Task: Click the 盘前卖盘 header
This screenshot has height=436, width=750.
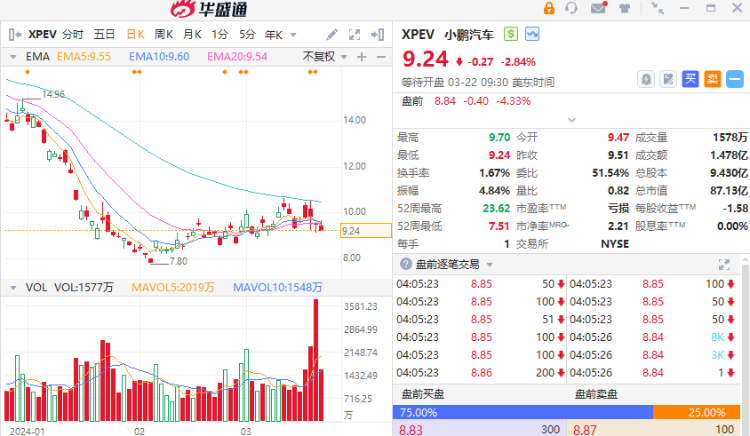Action: [596, 394]
